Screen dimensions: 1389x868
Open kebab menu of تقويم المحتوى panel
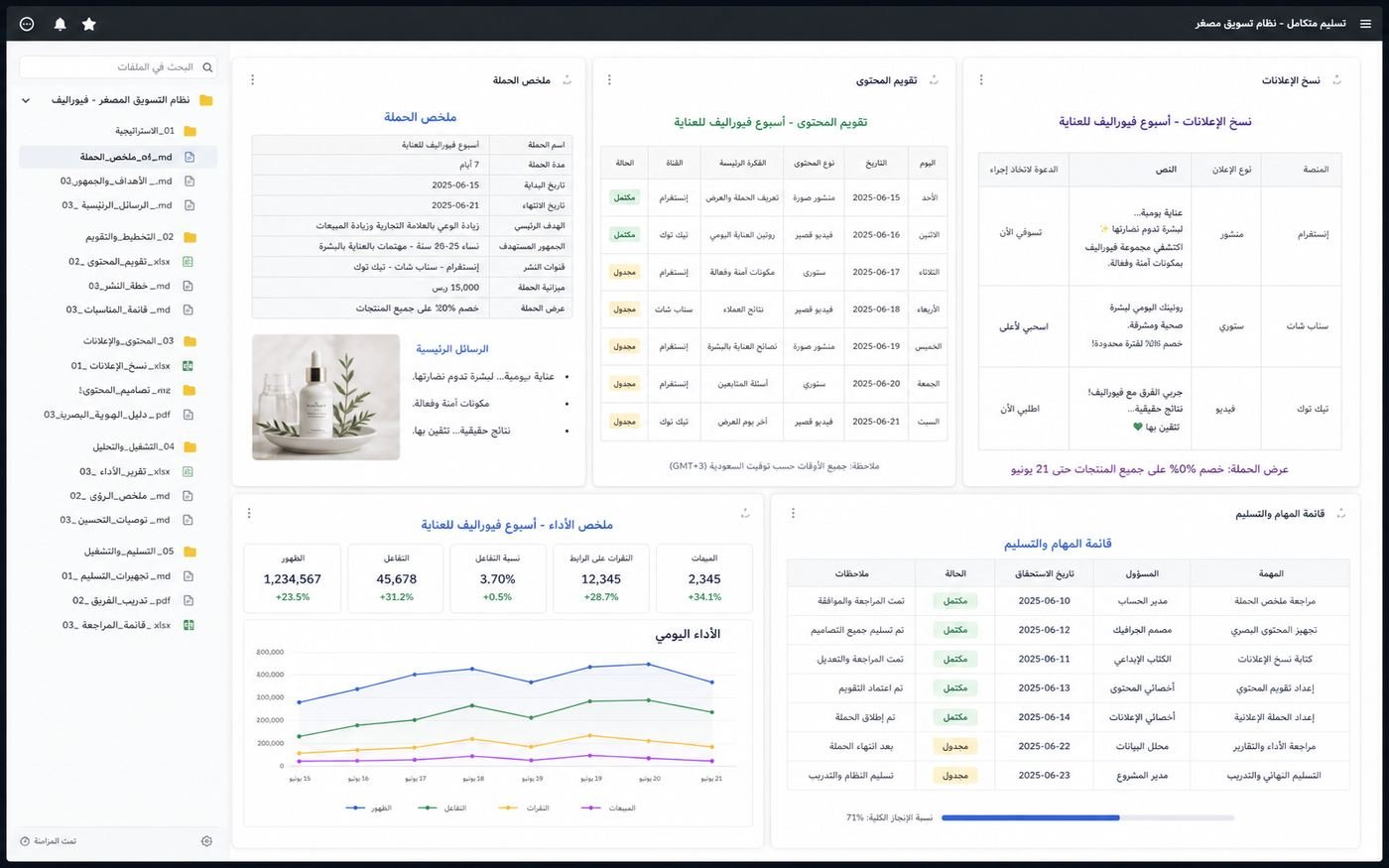tap(609, 80)
